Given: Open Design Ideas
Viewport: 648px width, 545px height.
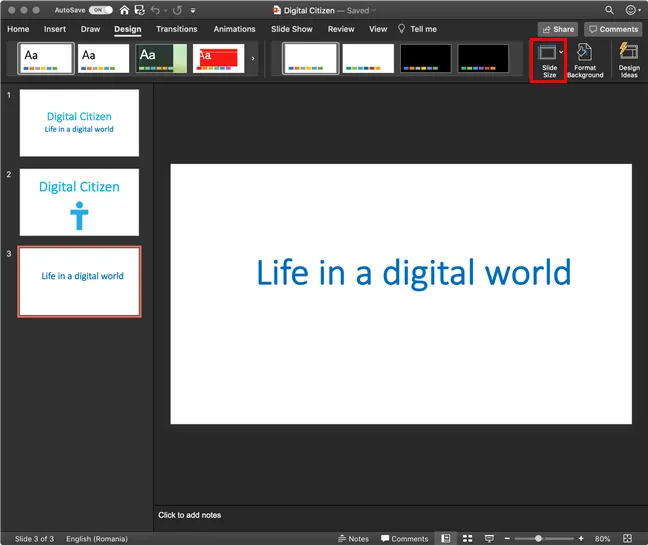Looking at the screenshot, I should pyautogui.click(x=629, y=60).
